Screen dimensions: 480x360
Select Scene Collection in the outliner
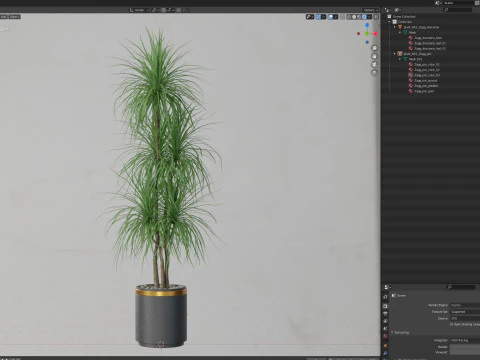(x=404, y=16)
